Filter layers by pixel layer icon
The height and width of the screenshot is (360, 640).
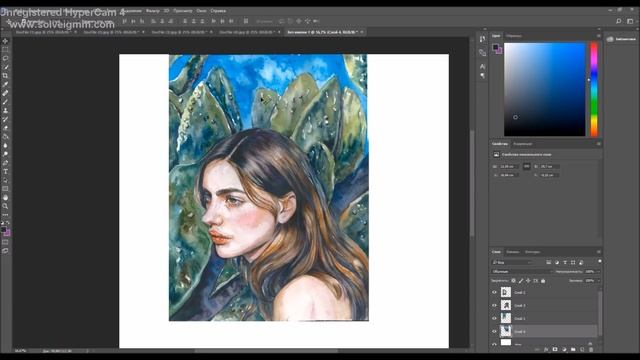pyautogui.click(x=549, y=262)
